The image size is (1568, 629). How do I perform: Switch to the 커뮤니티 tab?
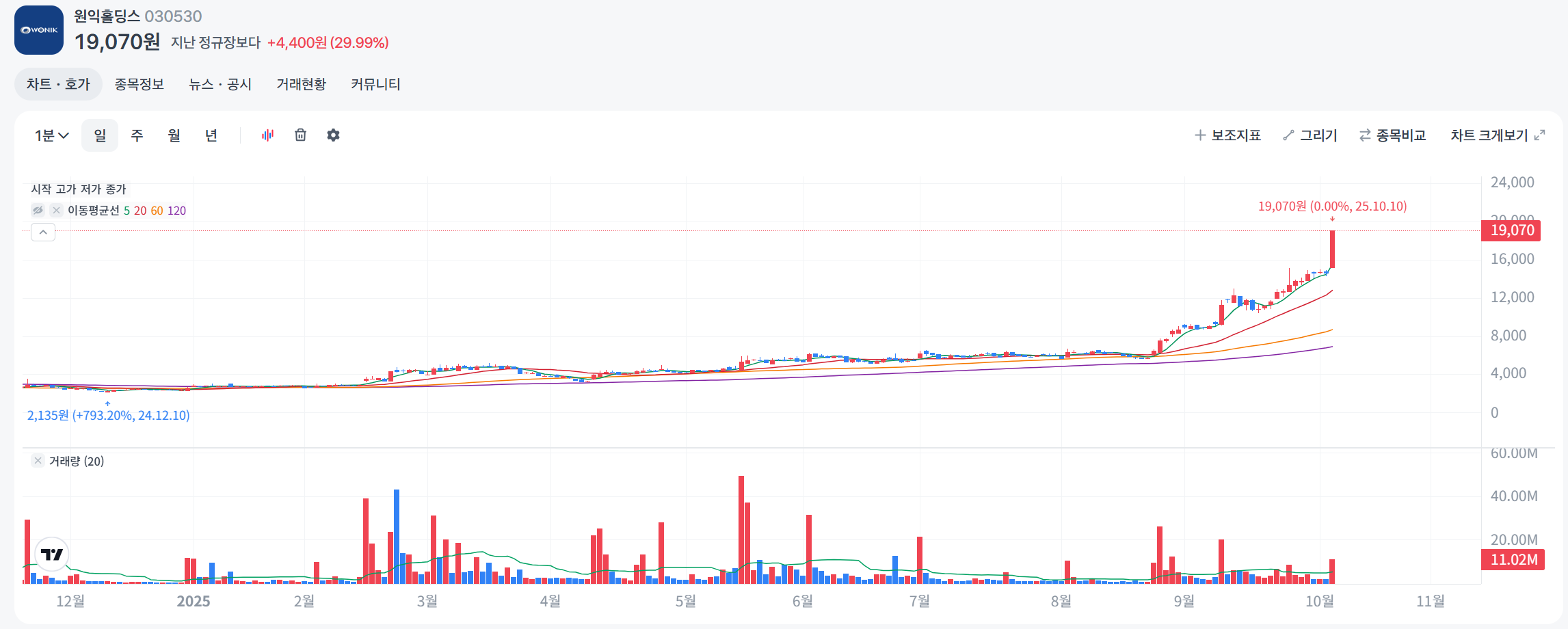(375, 84)
